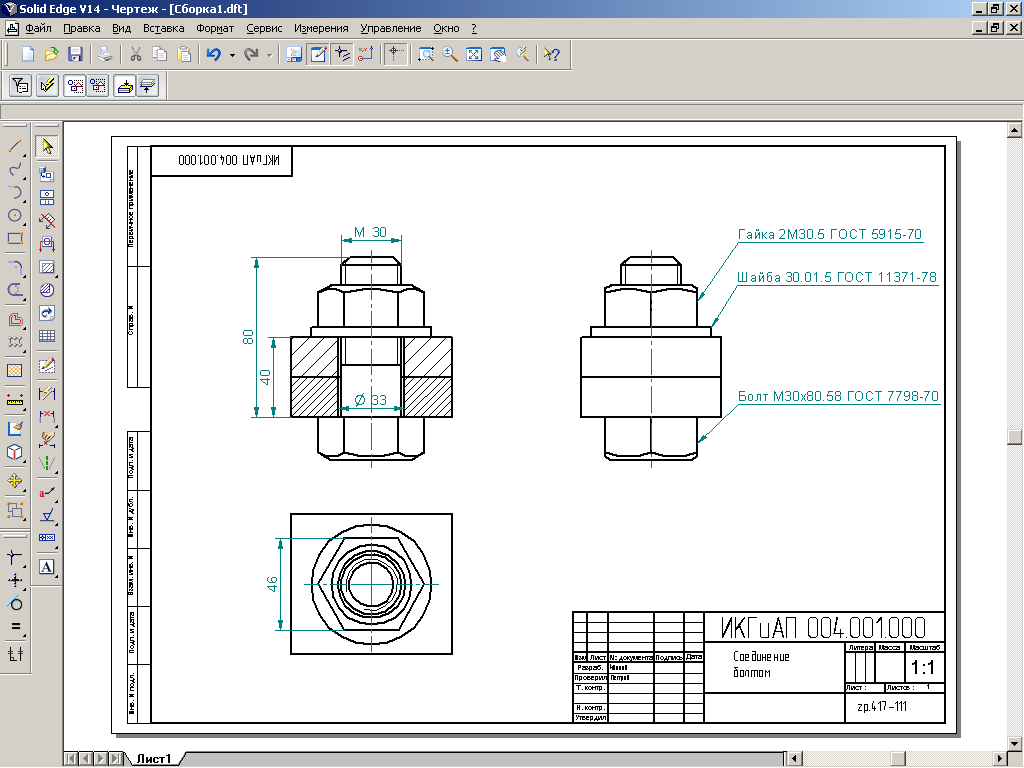Viewport: 1024px width, 768px height.
Task: Select the Rectangle drawing tool
Action: click(x=15, y=238)
